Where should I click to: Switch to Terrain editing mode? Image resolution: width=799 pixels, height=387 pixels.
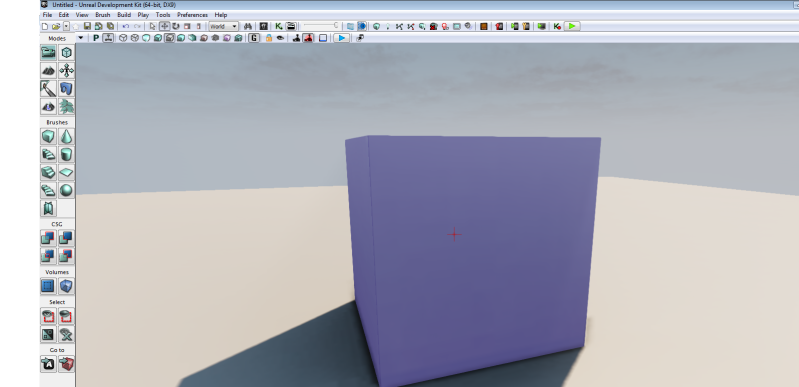[48, 70]
